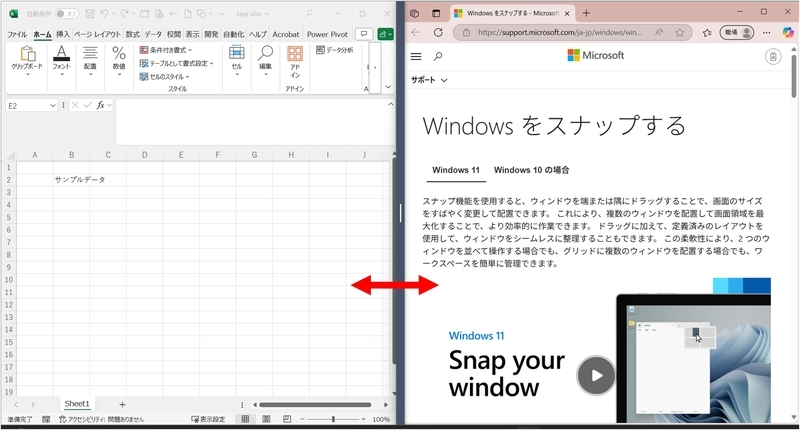The image size is (800, 430).
Task: View site information lock icon
Action: coord(466,32)
